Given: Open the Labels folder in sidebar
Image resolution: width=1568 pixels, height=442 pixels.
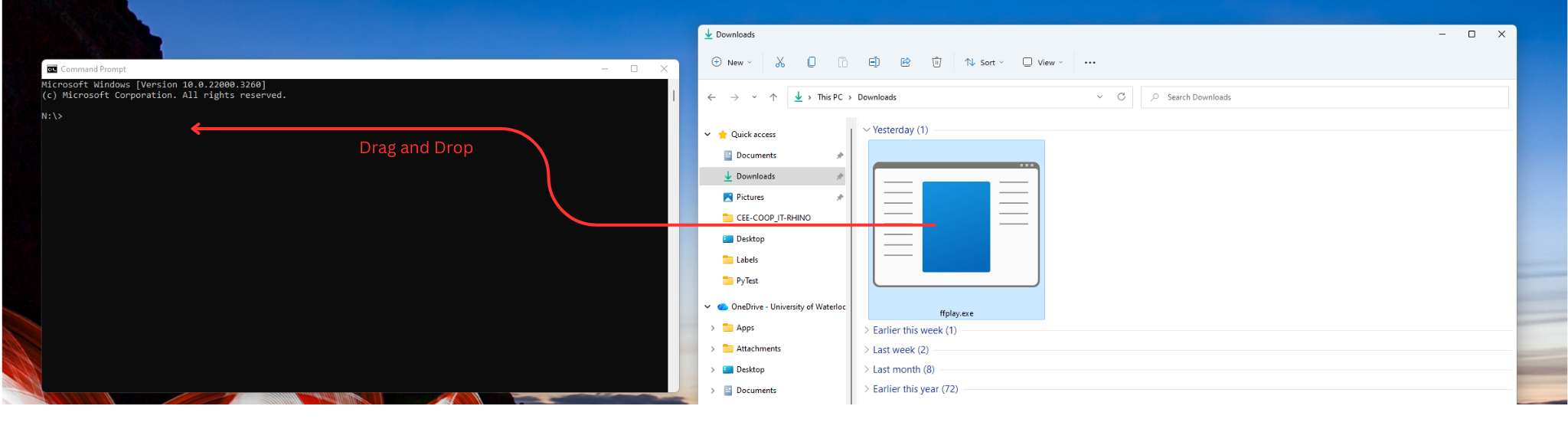Looking at the screenshot, I should (x=773, y=260).
